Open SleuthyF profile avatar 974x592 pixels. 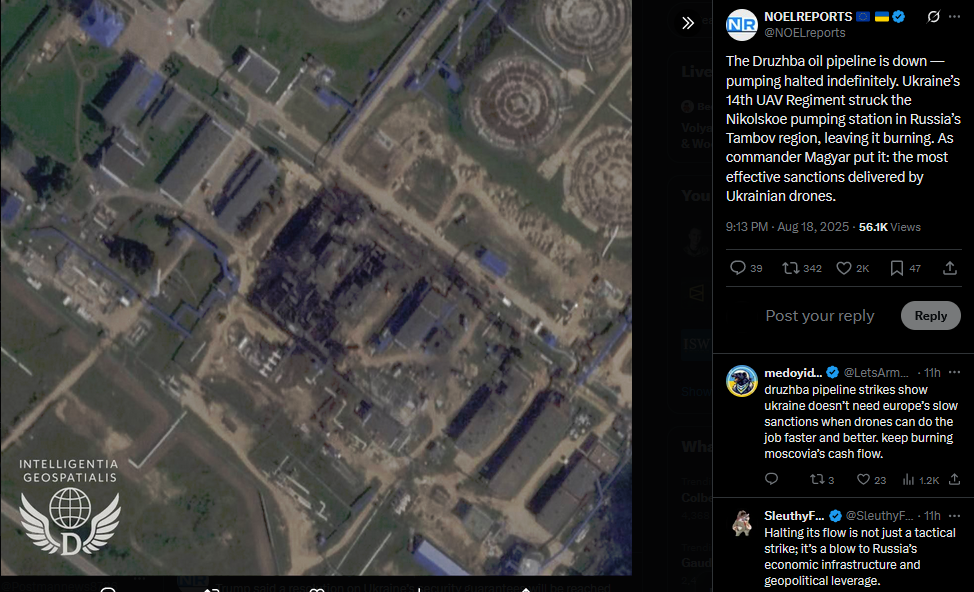pyautogui.click(x=742, y=523)
